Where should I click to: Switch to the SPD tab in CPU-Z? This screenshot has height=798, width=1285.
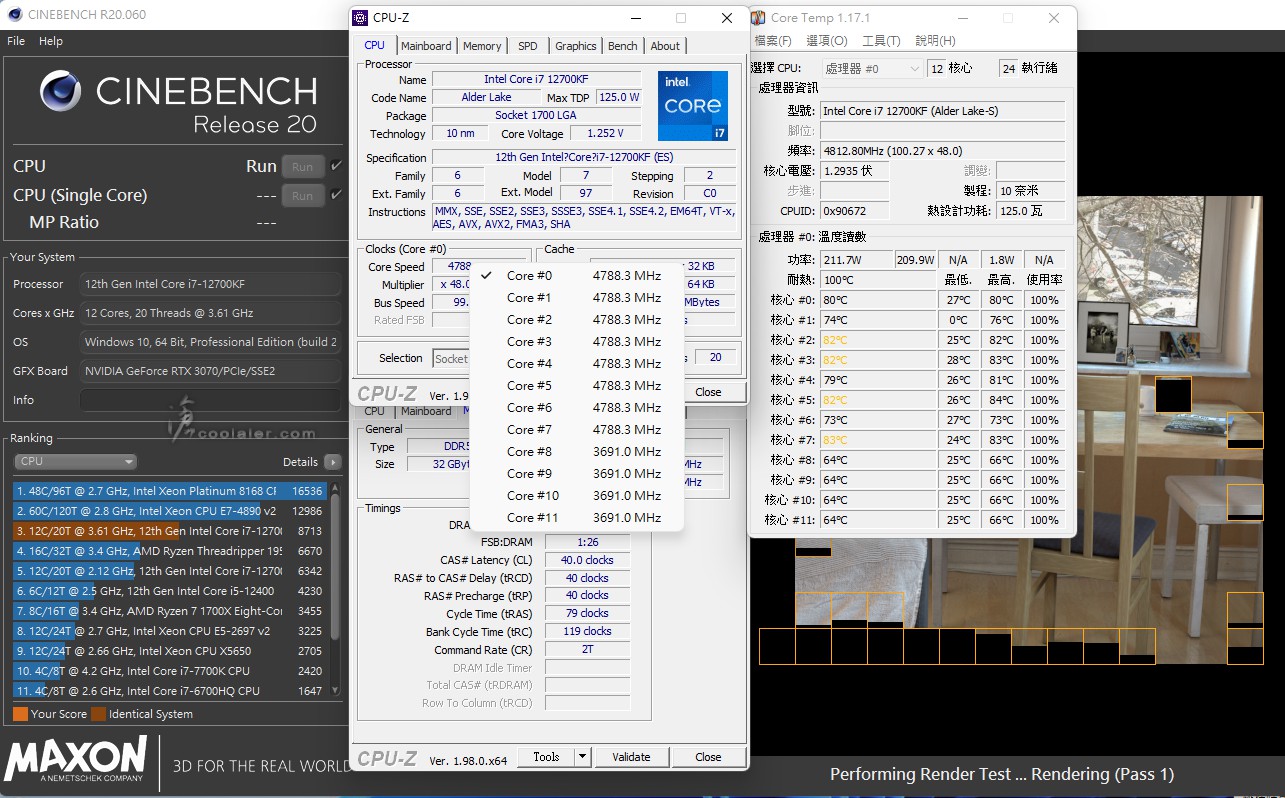pos(528,46)
